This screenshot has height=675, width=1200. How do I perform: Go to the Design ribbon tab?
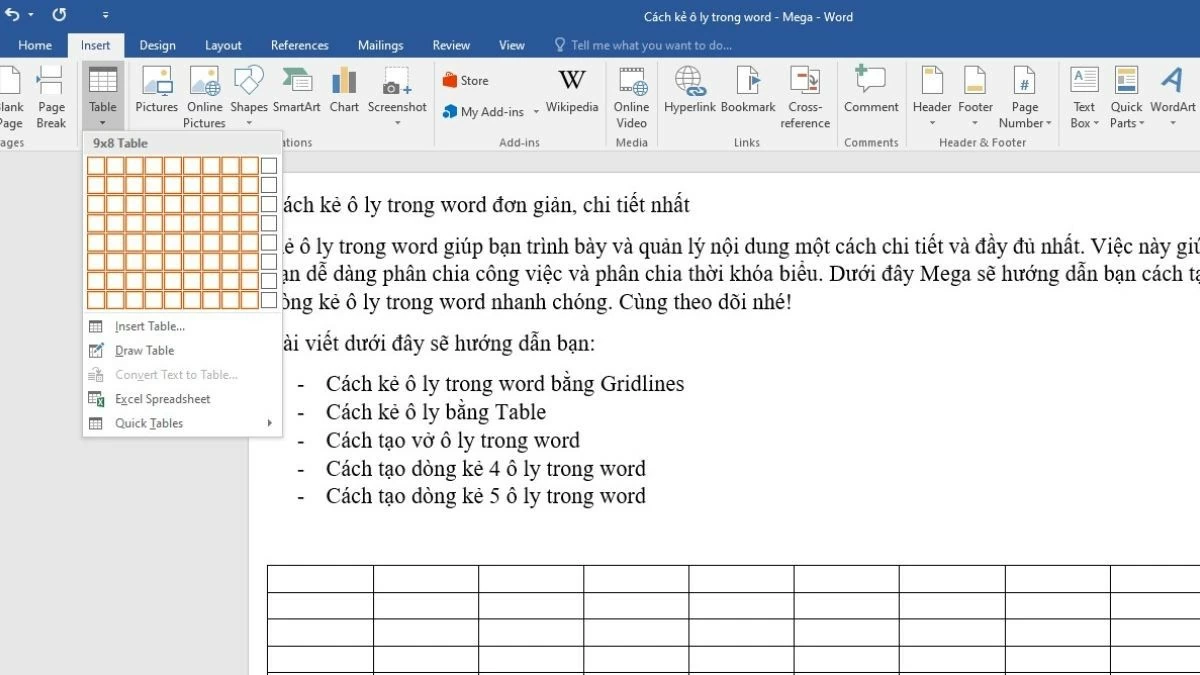pos(157,45)
